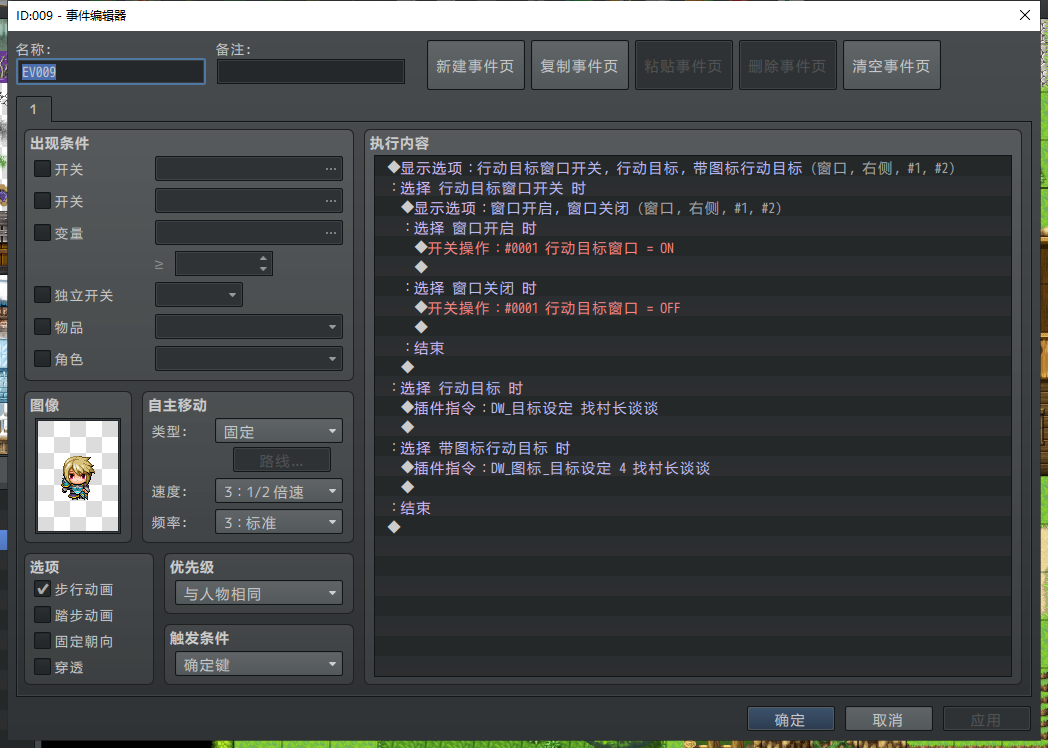
Task: Select the 插件指令 DW_图标_目标设定 4 line
Action: pyautogui.click(x=693, y=468)
